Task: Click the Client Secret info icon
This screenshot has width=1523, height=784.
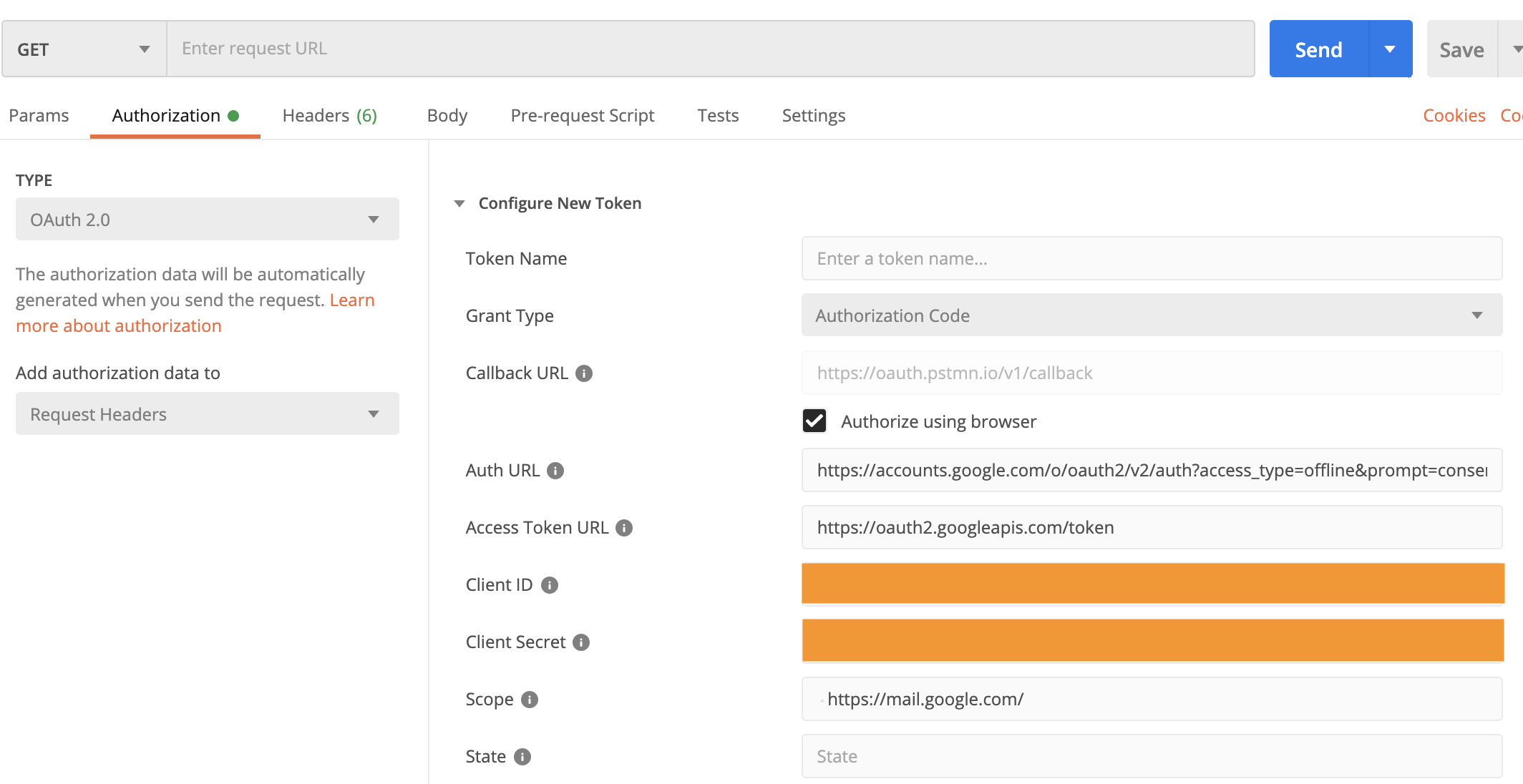Action: click(x=581, y=642)
